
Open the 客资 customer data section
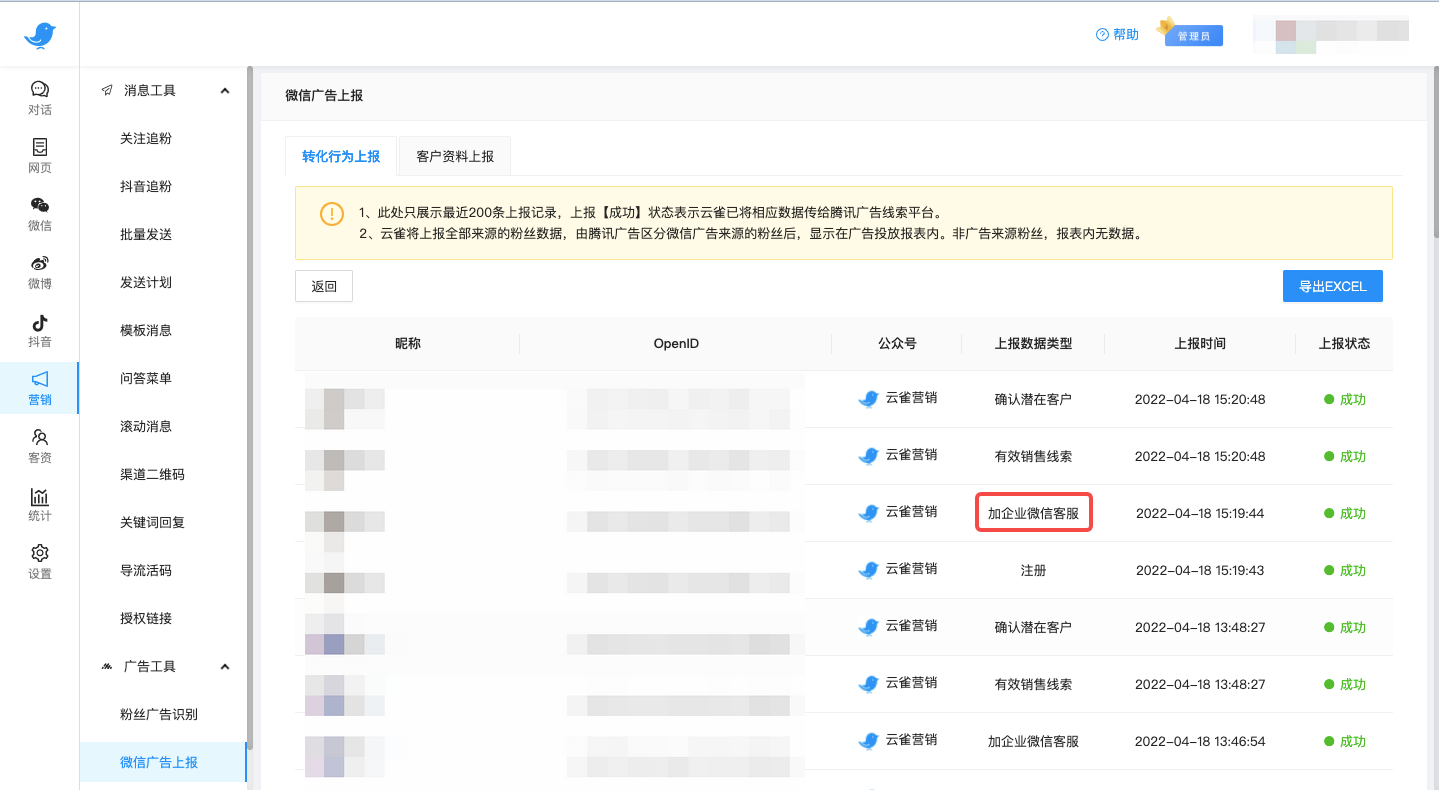coord(39,446)
